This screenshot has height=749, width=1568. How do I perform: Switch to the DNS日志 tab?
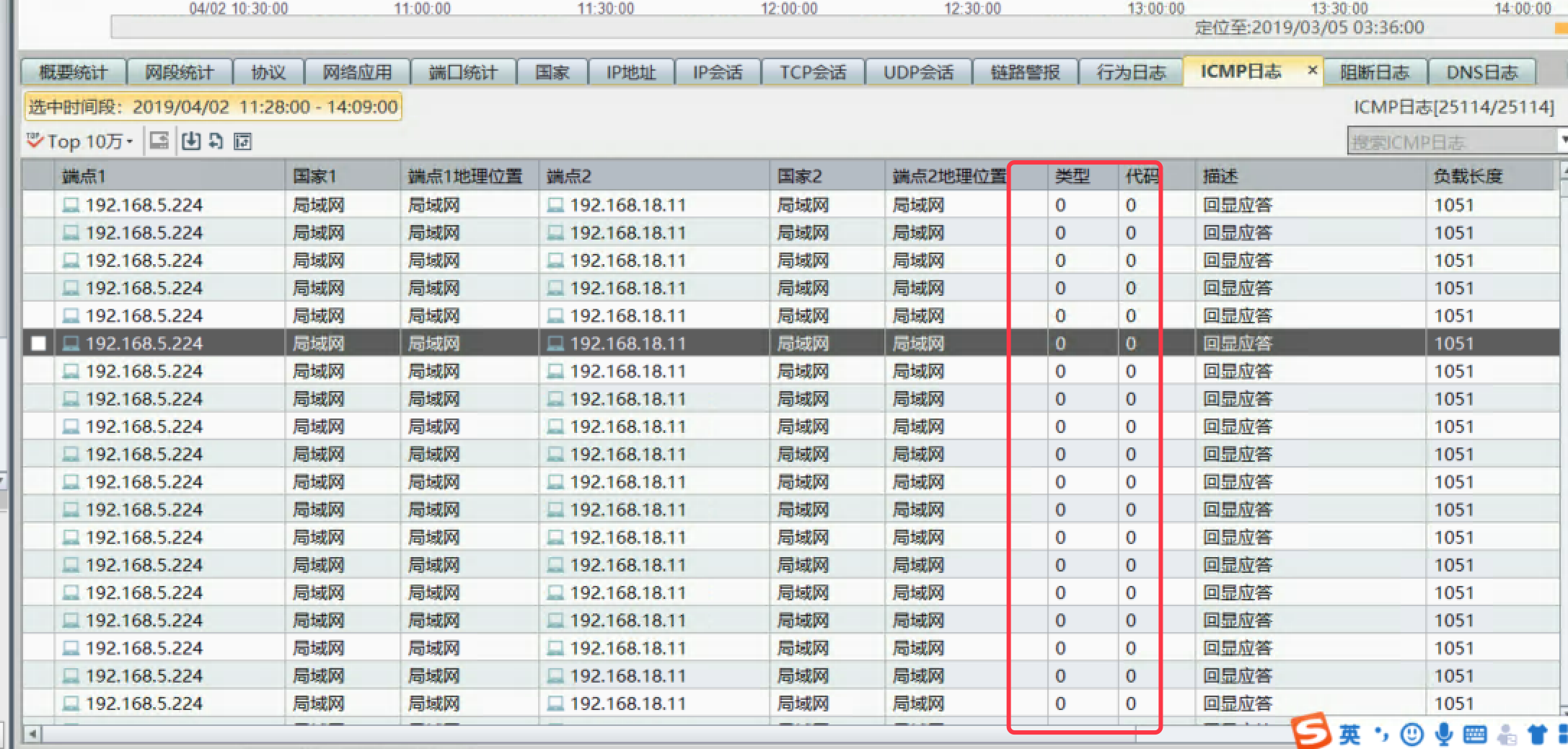point(1481,72)
